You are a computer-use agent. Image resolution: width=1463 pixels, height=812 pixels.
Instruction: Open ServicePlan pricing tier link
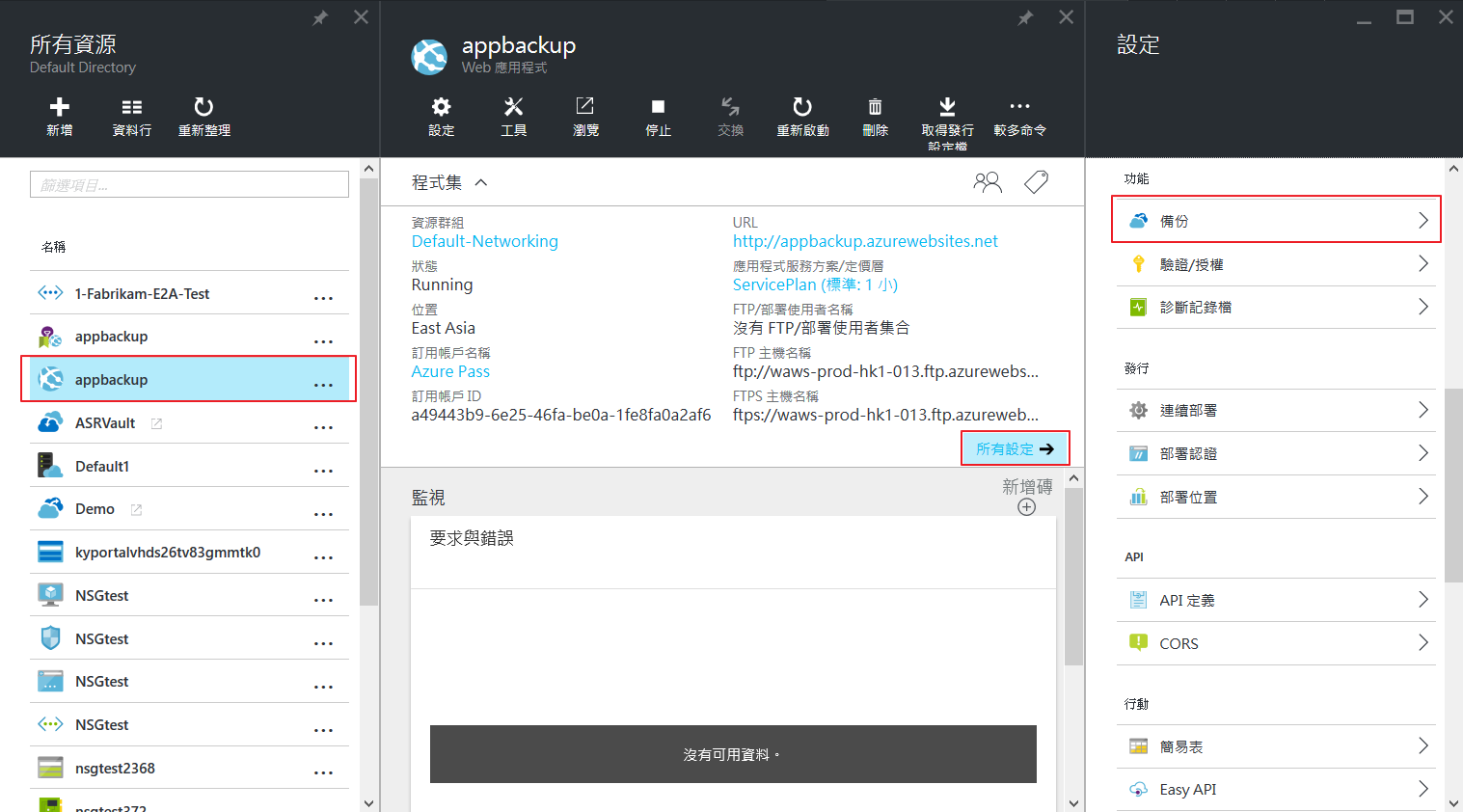(x=815, y=284)
